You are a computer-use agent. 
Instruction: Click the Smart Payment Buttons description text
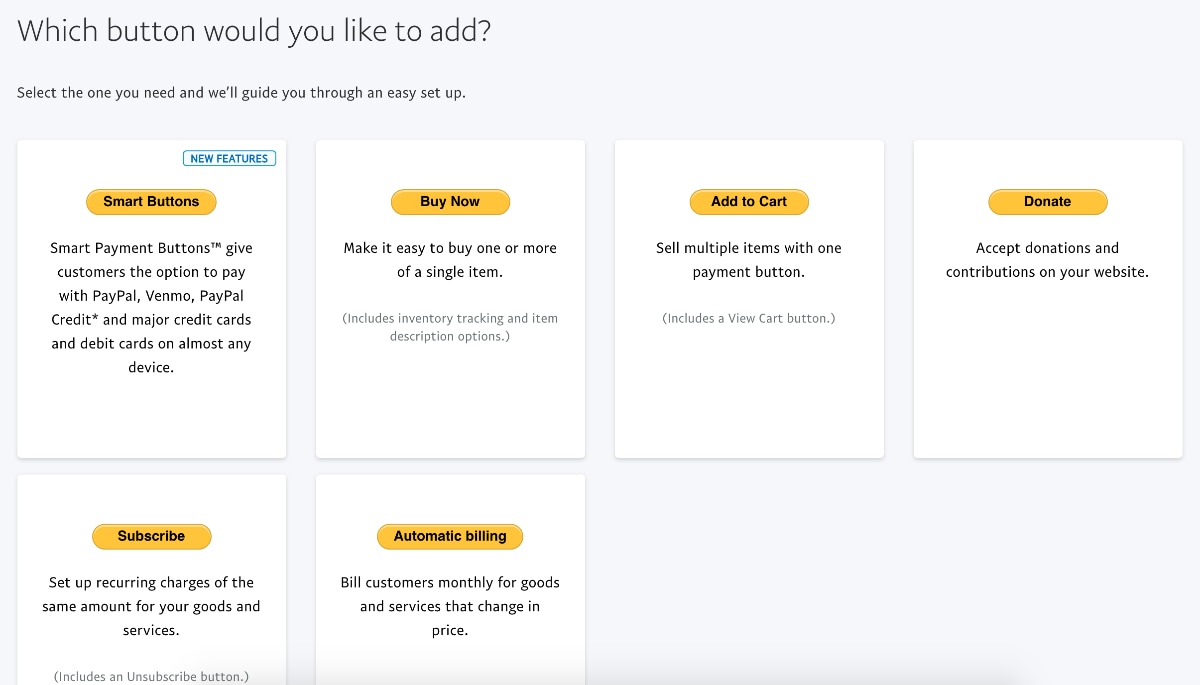tap(151, 308)
